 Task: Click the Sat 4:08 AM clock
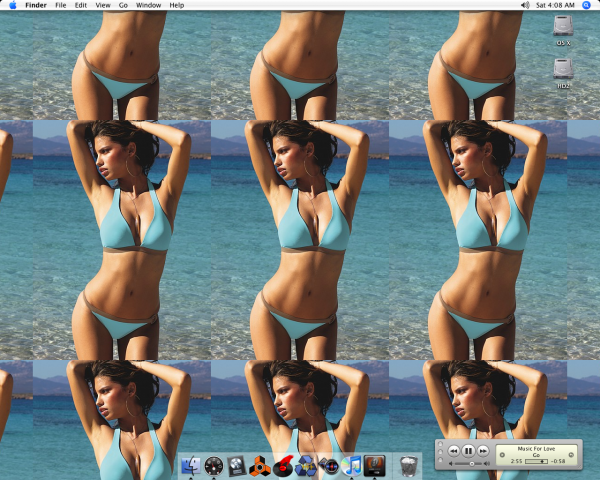[555, 5]
